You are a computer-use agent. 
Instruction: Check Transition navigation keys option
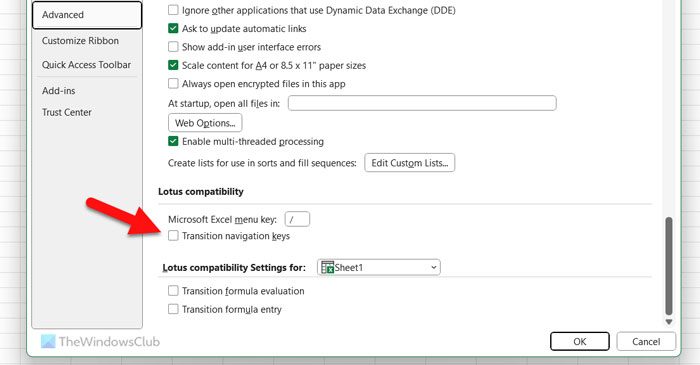(173, 236)
